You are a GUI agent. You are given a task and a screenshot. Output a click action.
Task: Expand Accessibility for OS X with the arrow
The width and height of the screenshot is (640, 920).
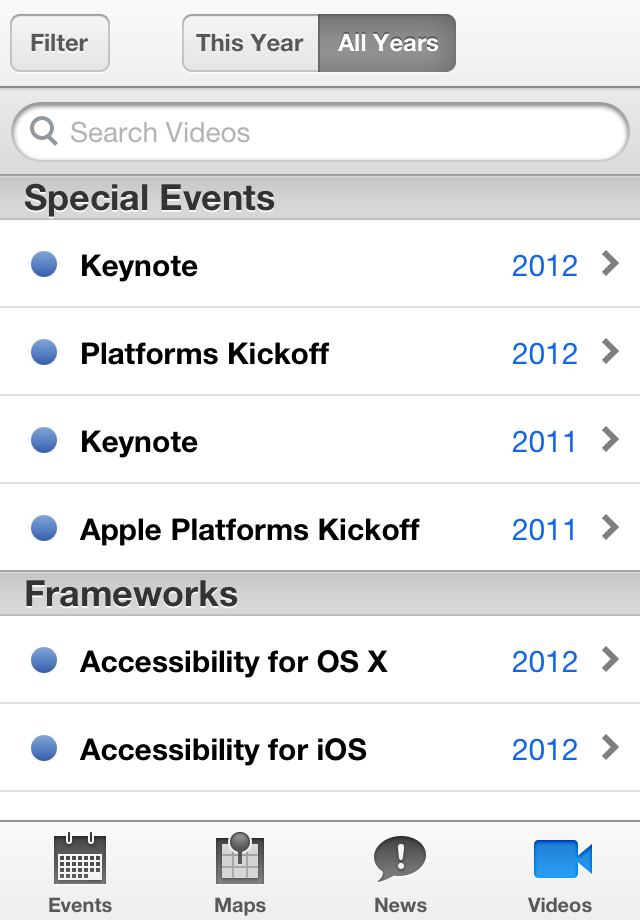pyautogui.click(x=612, y=660)
